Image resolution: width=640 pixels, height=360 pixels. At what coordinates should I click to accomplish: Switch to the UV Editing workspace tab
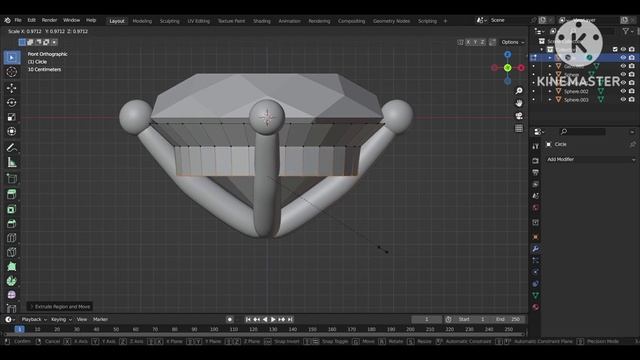198,21
